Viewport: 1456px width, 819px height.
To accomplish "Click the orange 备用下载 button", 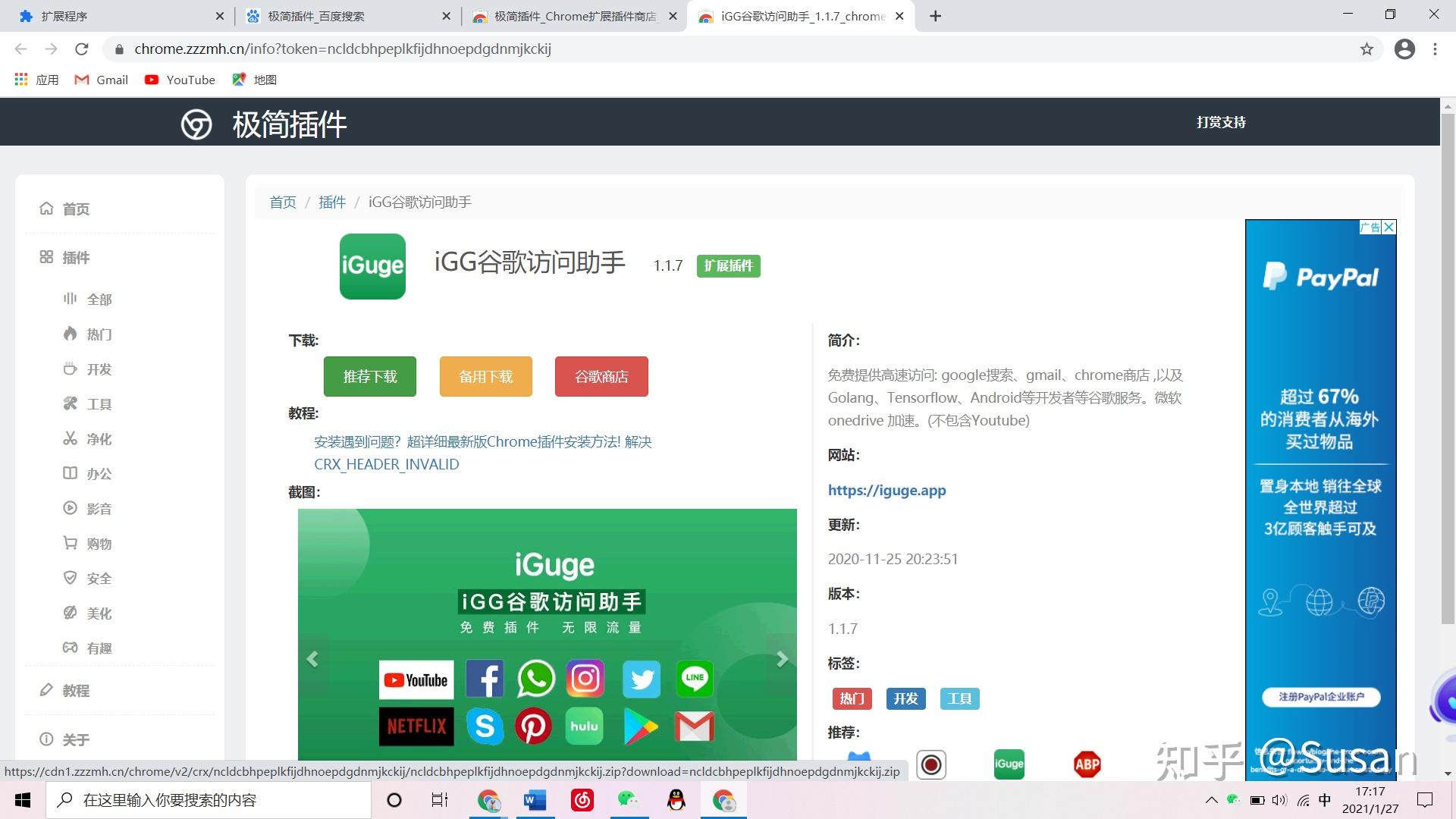I will [486, 377].
